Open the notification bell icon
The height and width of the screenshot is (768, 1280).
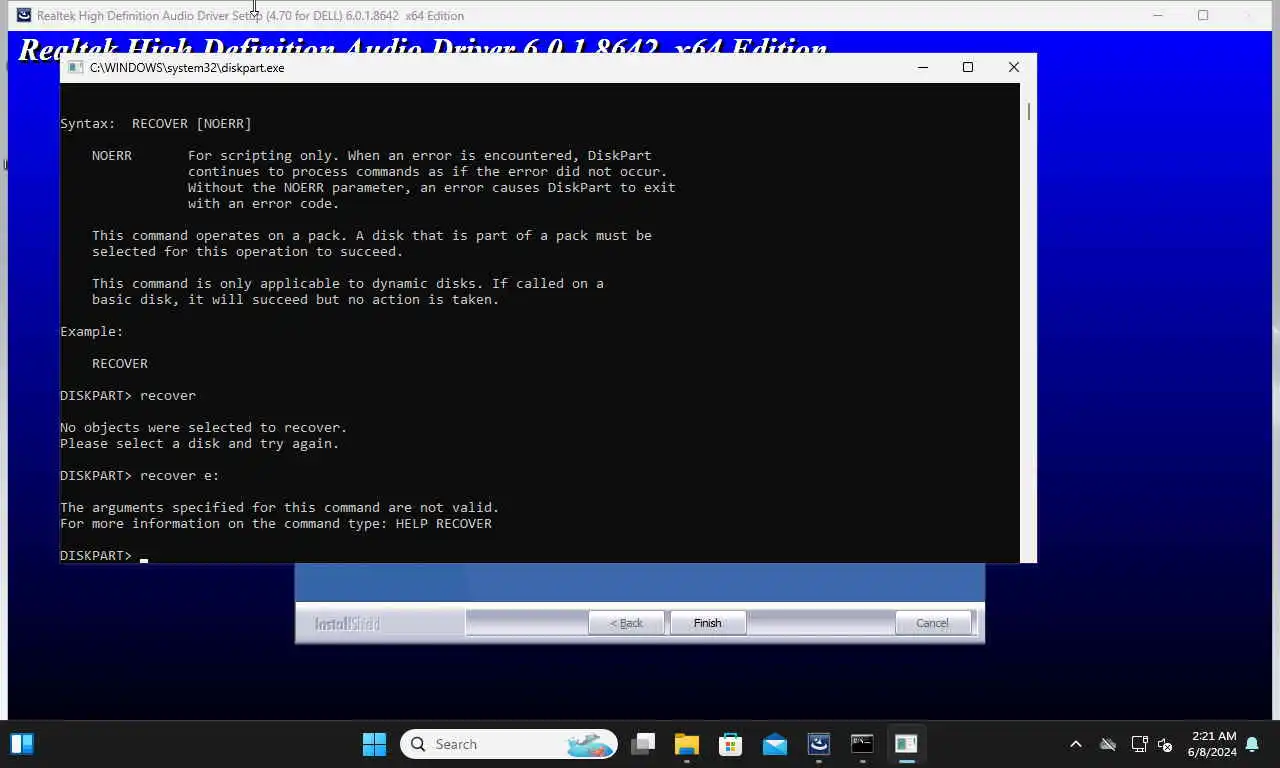click(1252, 744)
